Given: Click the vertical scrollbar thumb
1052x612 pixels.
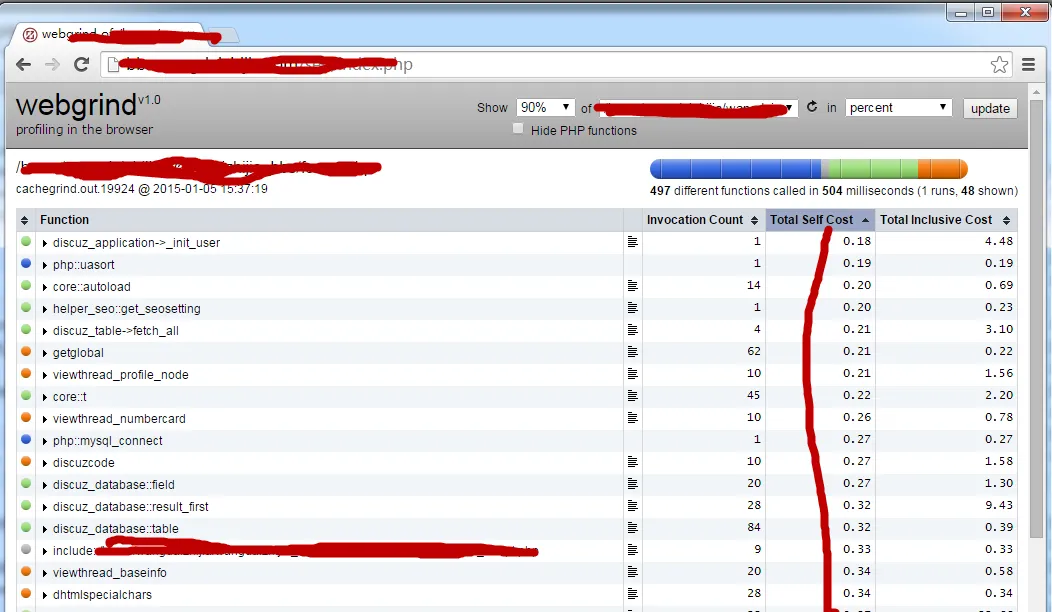Looking at the screenshot, I should coord(1036,319).
